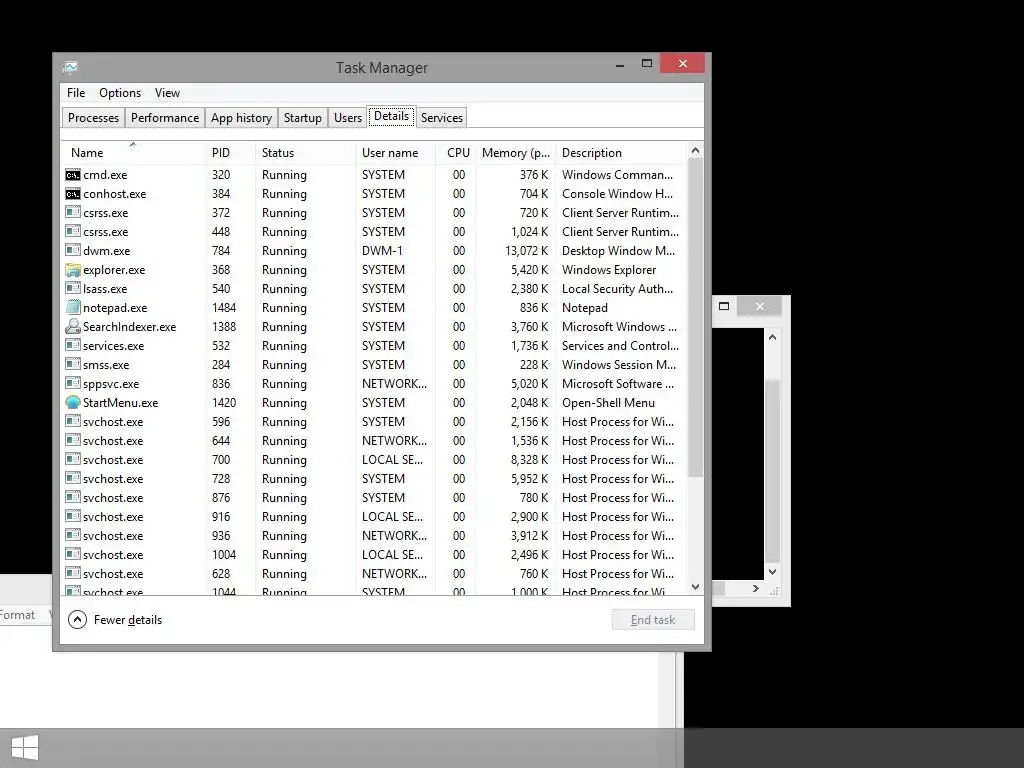
Task: Click the process list scroll down arrow
Action: (x=696, y=586)
